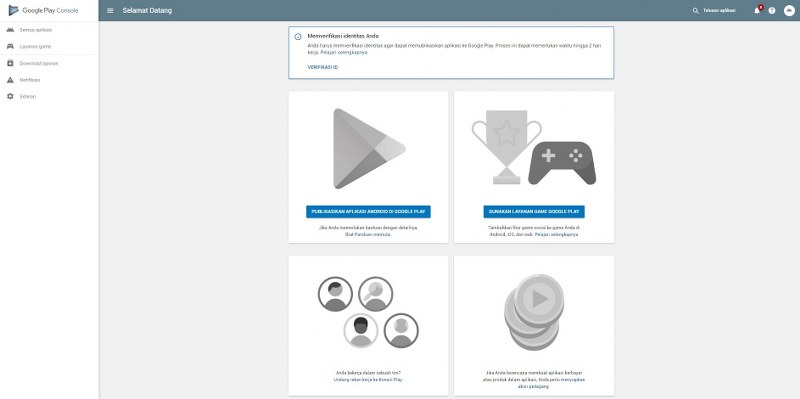800x399 pixels.
Task: Click the team avatars illustration
Action: (368, 312)
